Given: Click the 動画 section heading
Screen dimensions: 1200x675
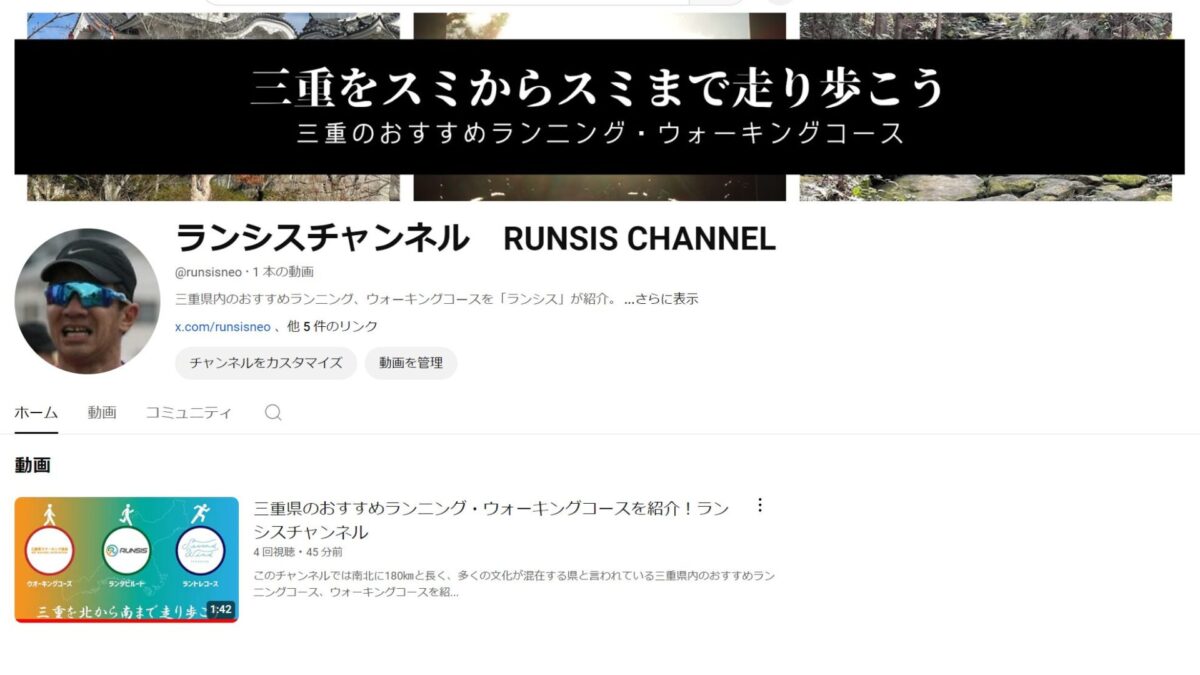Looking at the screenshot, I should tap(34, 466).
